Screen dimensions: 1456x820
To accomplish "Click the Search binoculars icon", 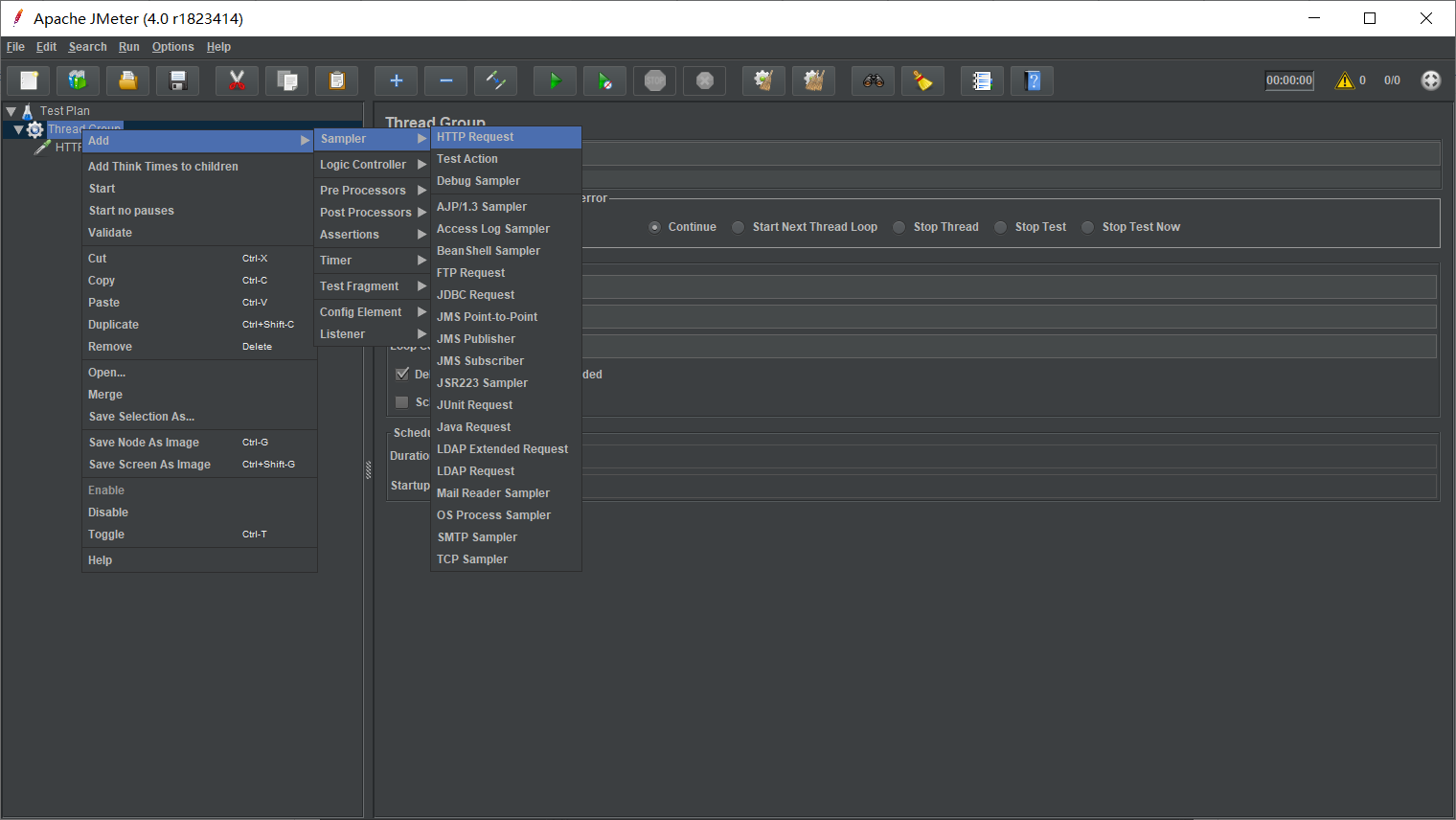I will click(x=873, y=81).
